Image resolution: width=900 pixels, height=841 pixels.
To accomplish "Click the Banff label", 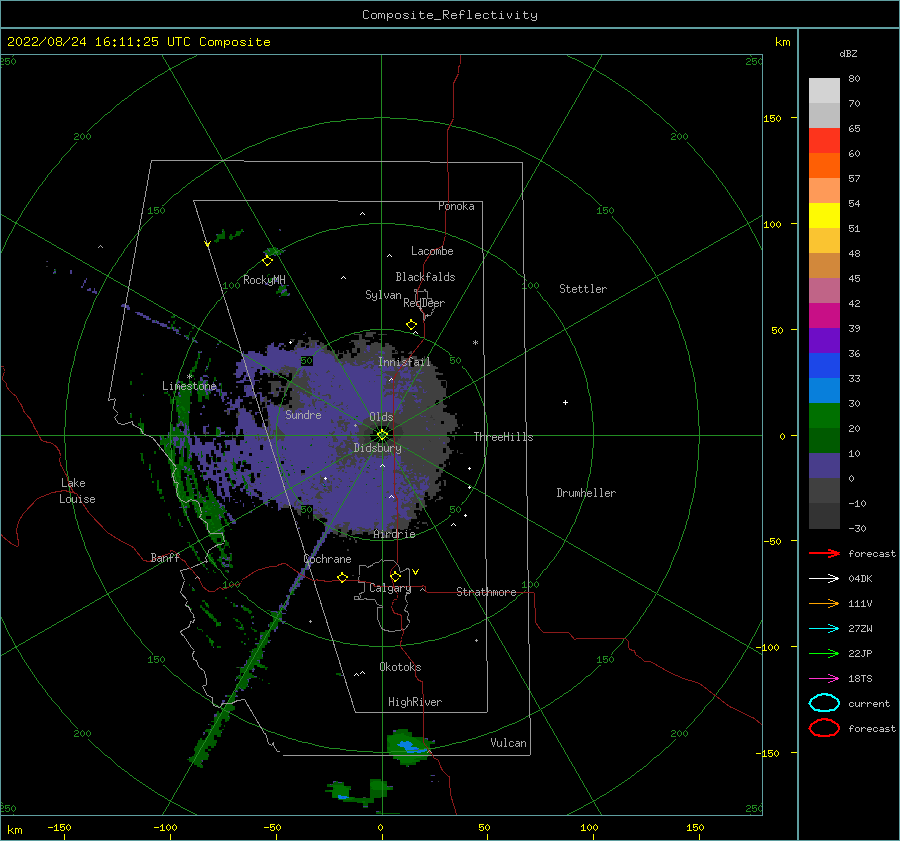I will click(165, 557).
